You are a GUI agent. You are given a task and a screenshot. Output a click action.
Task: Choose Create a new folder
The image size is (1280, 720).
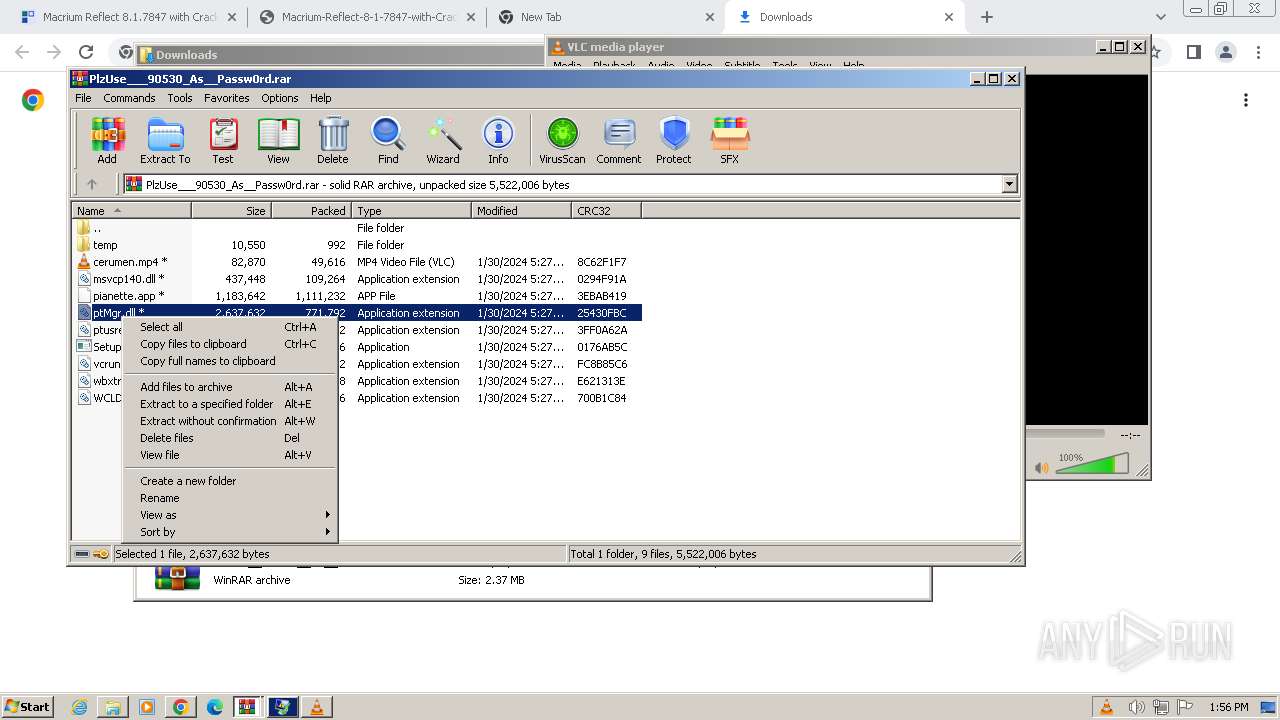point(230,481)
